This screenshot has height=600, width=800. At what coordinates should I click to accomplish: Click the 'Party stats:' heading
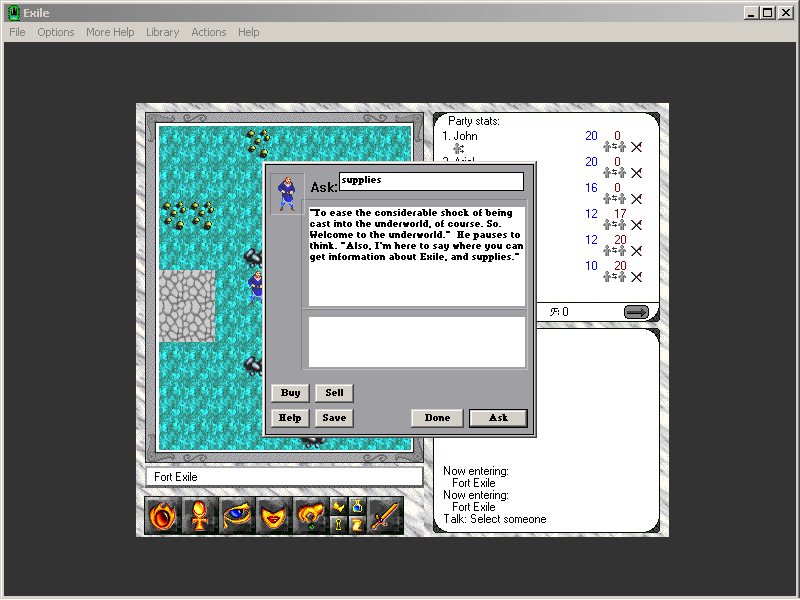[473, 121]
